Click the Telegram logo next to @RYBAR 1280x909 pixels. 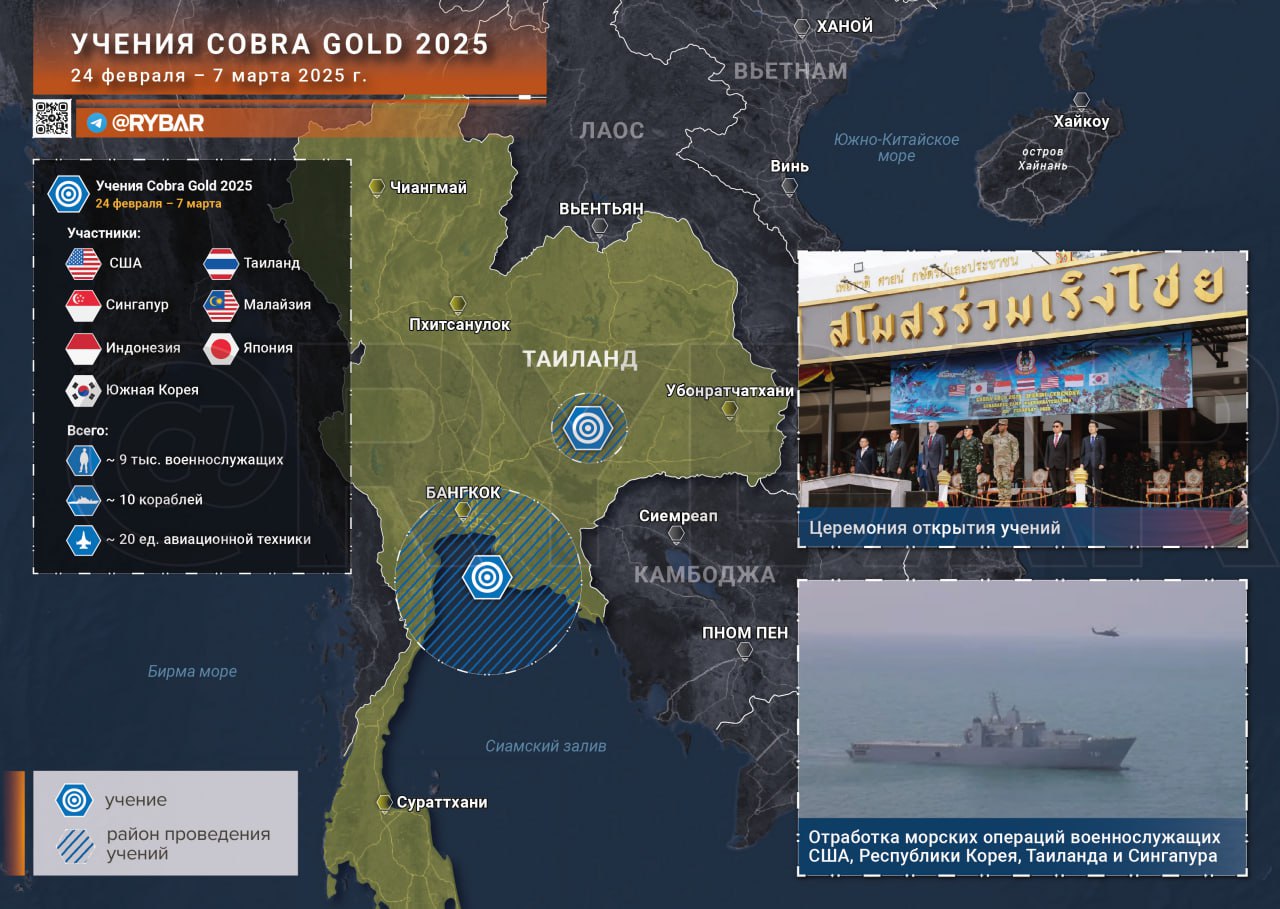[x=96, y=122]
